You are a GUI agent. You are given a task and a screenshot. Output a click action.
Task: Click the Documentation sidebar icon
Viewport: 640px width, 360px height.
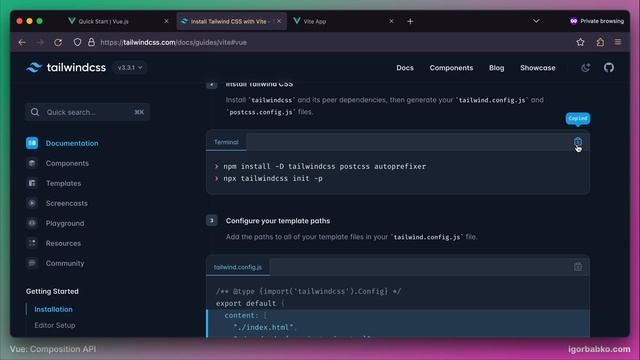pos(32,143)
